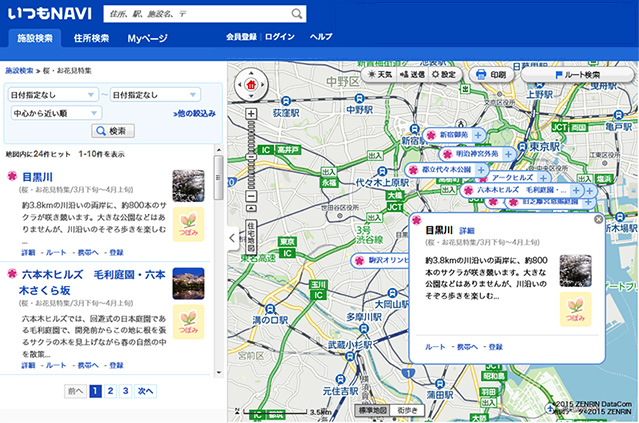This screenshot has width=639, height=423.
Task: Open the second 日付指定なし end date dropdown
Action: point(155,95)
